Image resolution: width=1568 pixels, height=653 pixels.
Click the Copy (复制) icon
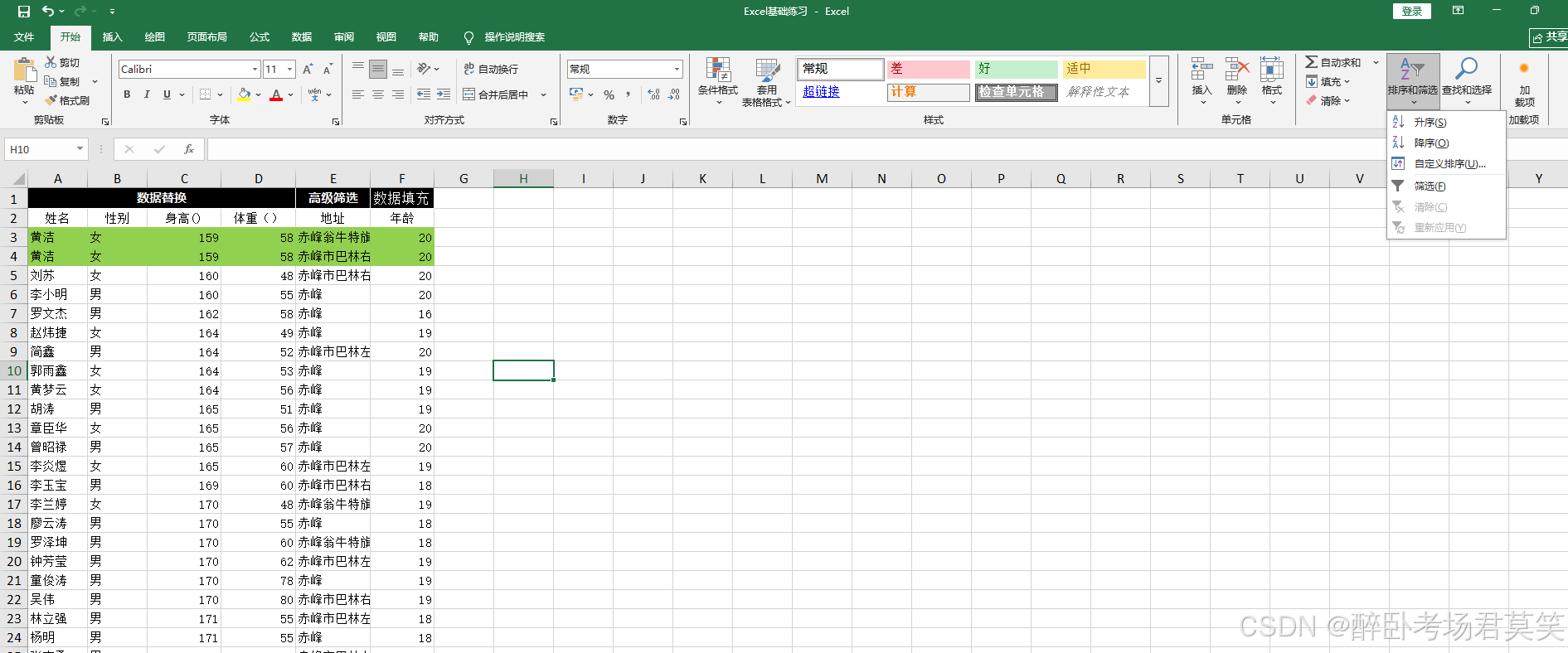(x=51, y=81)
